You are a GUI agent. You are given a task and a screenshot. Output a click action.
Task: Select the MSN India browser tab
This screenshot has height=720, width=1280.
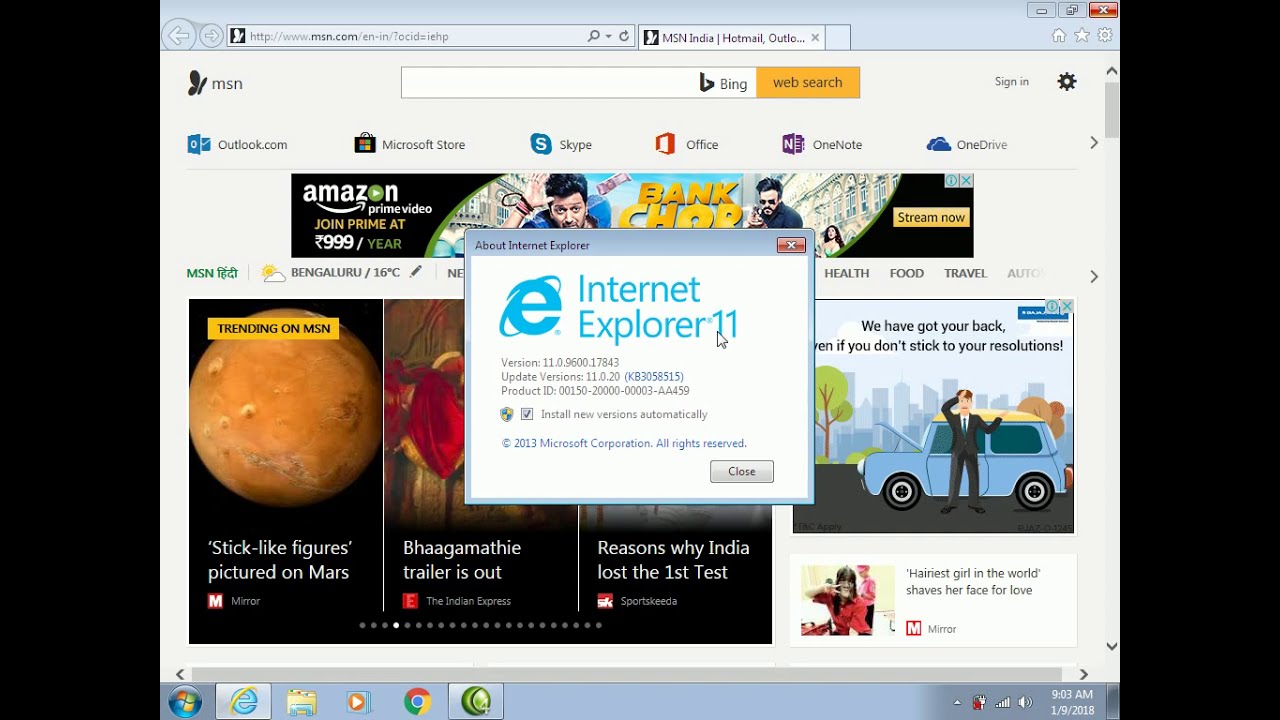(730, 38)
